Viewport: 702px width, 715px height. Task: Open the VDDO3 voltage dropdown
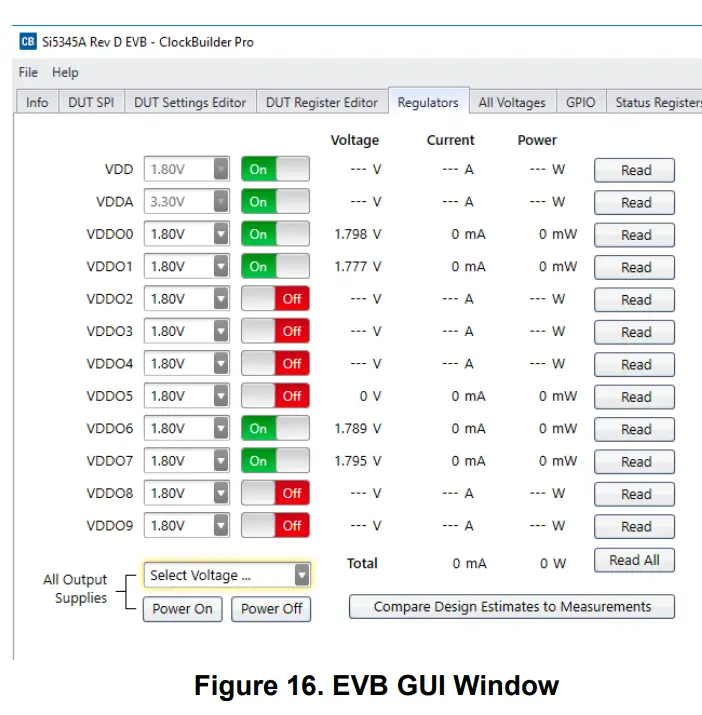pyautogui.click(x=187, y=331)
